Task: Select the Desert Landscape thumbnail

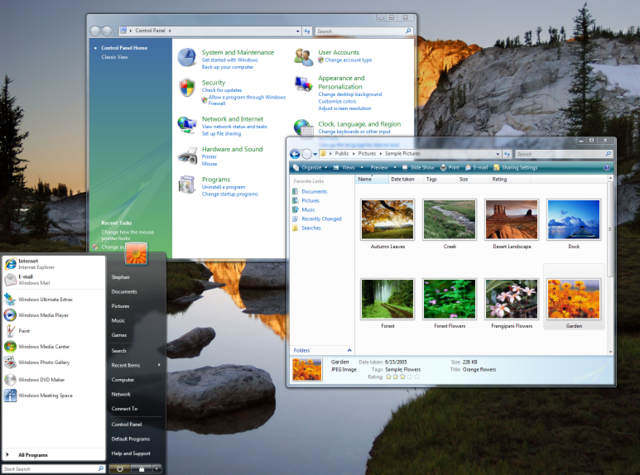Action: pyautogui.click(x=511, y=219)
